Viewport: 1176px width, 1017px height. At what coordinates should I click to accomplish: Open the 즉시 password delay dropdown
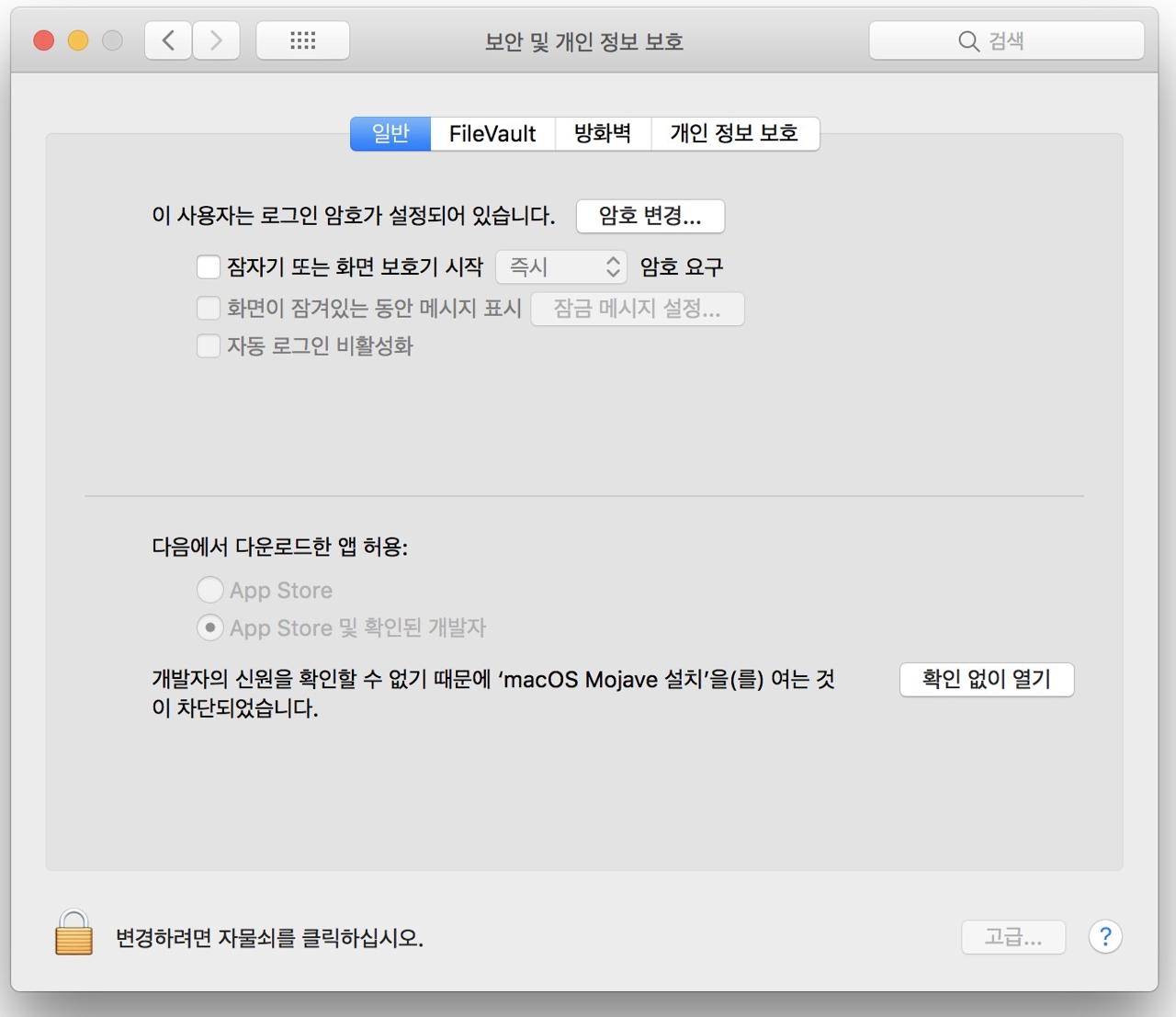tap(561, 267)
